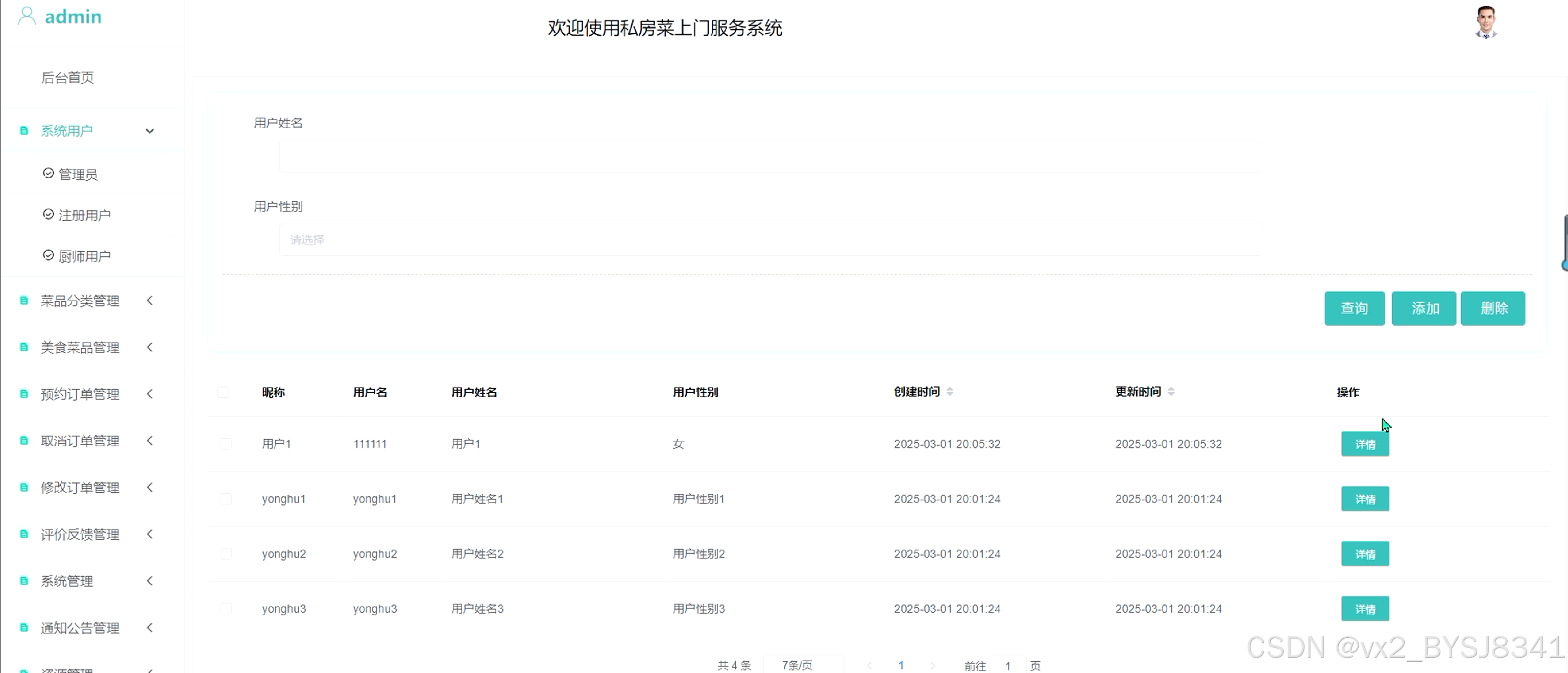This screenshot has height=673, width=1568.
Task: Expand the 美食菜品管理 menu chevron
Action: pyautogui.click(x=150, y=347)
